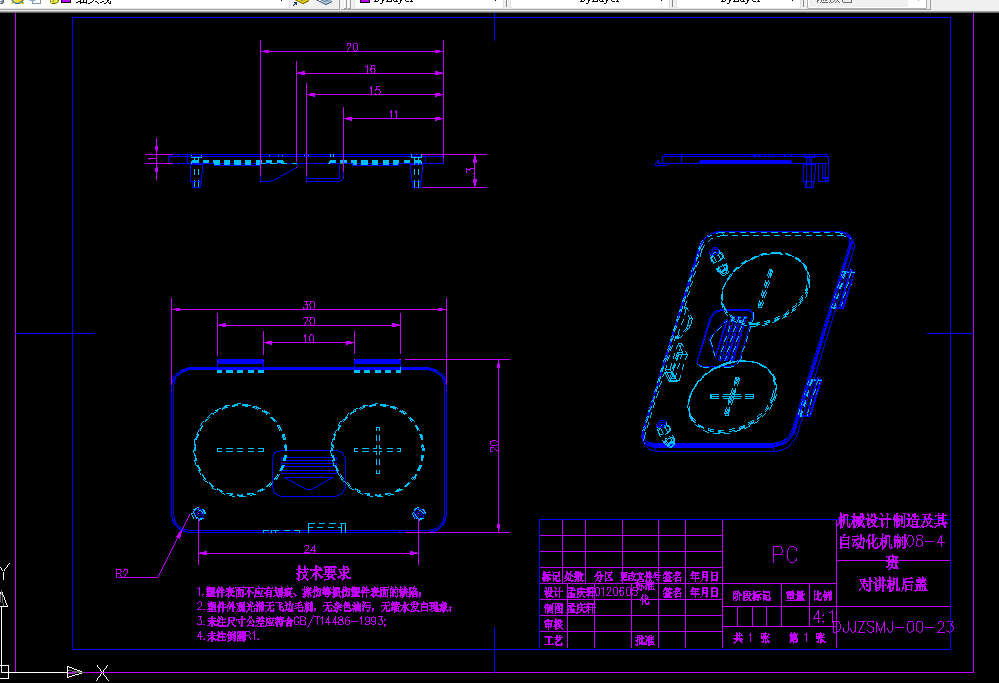The width and height of the screenshot is (999, 683).
Task: Select technical note 1 text line
Action: pyautogui.click(x=309, y=593)
